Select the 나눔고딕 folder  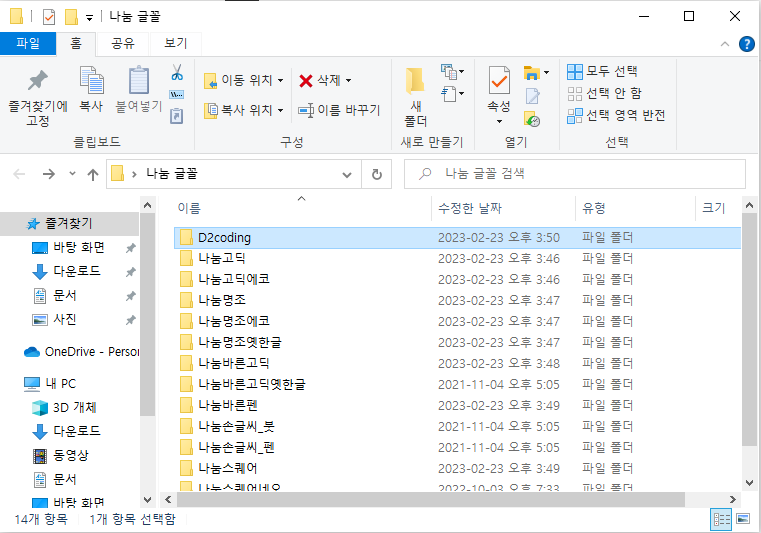(x=457, y=259)
